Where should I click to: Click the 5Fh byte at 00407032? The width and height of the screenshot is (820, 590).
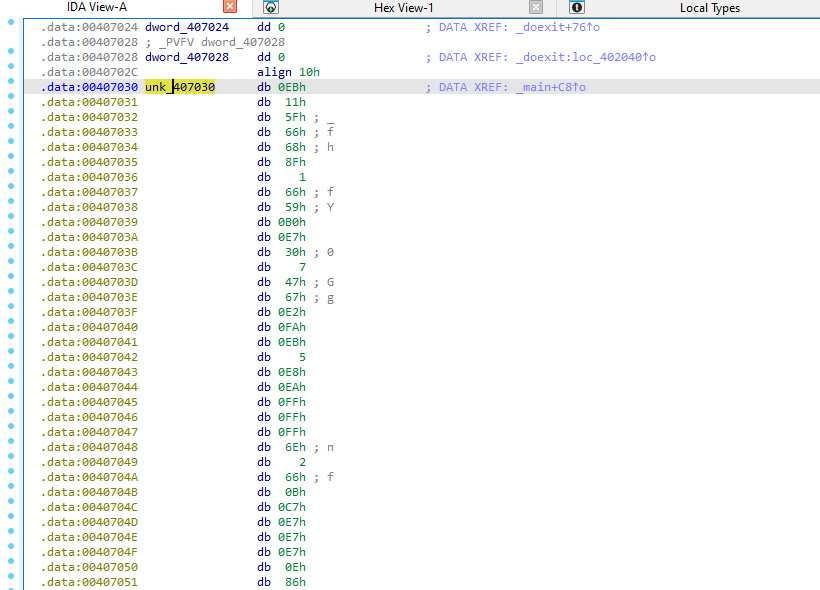click(x=295, y=117)
